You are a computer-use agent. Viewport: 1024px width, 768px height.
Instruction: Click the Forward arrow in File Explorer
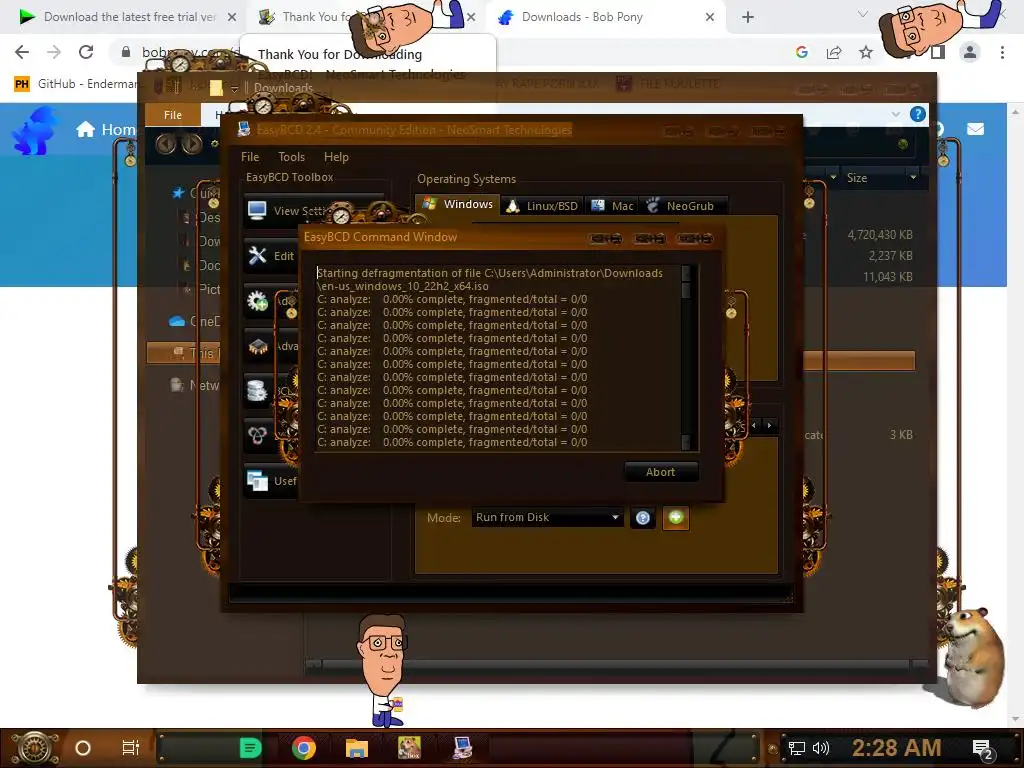click(x=191, y=143)
